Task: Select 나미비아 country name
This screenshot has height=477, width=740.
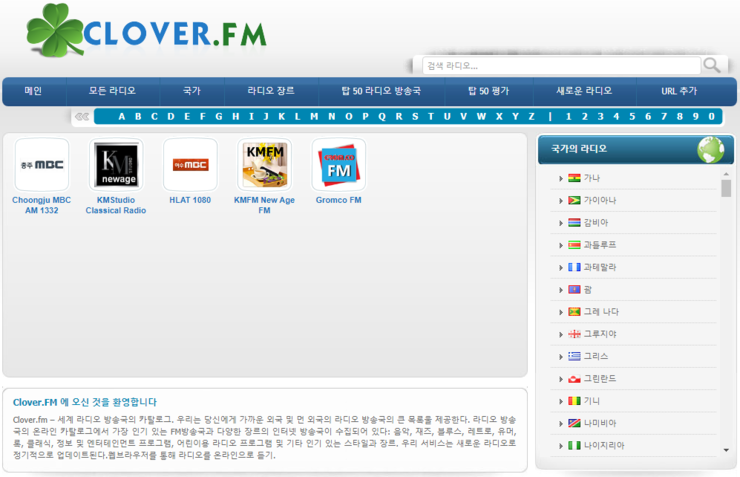Action: click(x=600, y=423)
